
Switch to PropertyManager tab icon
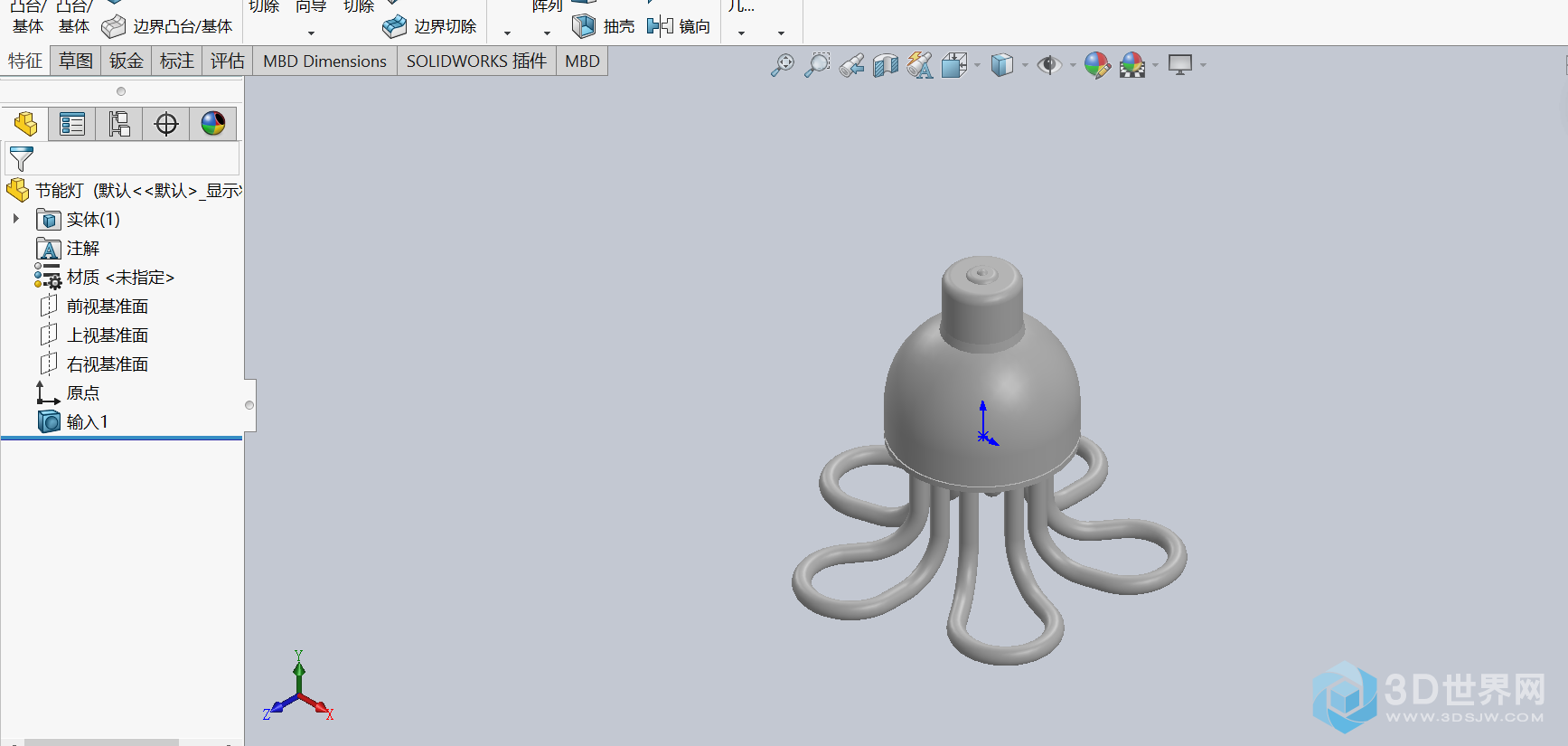[x=72, y=124]
